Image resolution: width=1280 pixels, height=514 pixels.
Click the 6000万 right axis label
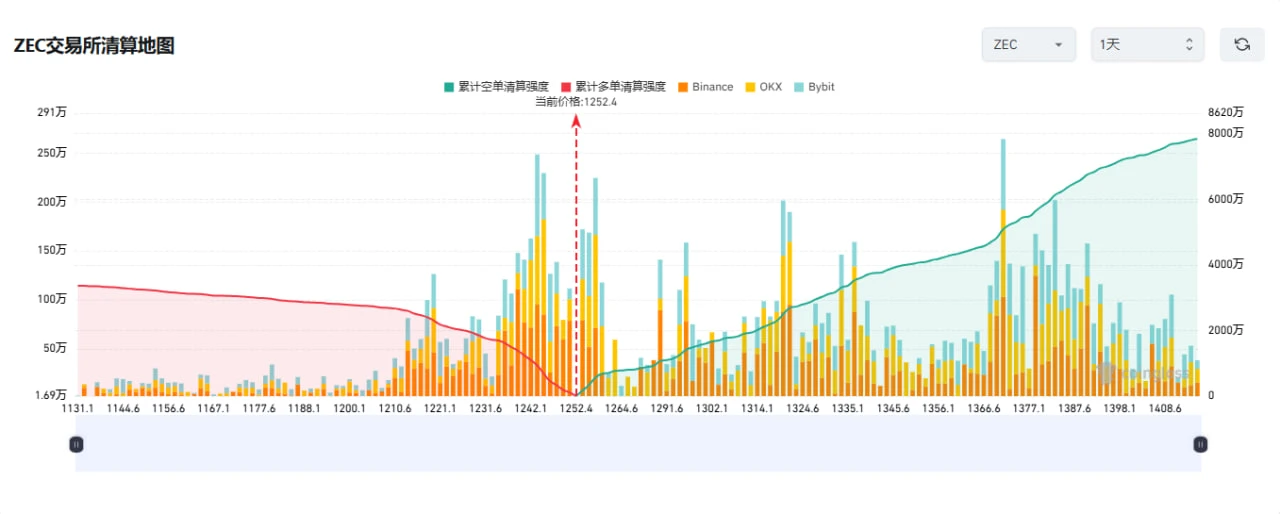pyautogui.click(x=1225, y=199)
